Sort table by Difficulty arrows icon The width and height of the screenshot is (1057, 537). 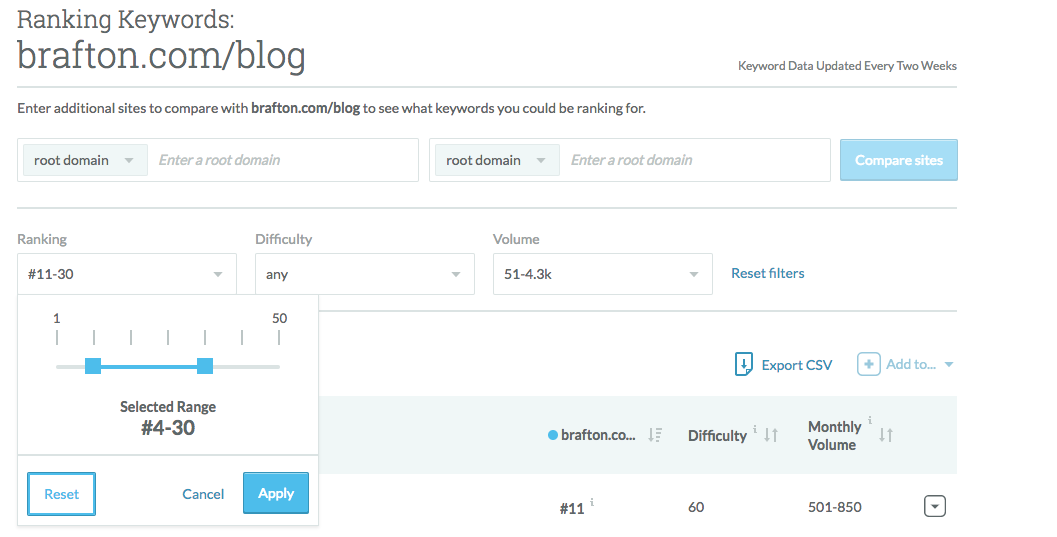(771, 435)
